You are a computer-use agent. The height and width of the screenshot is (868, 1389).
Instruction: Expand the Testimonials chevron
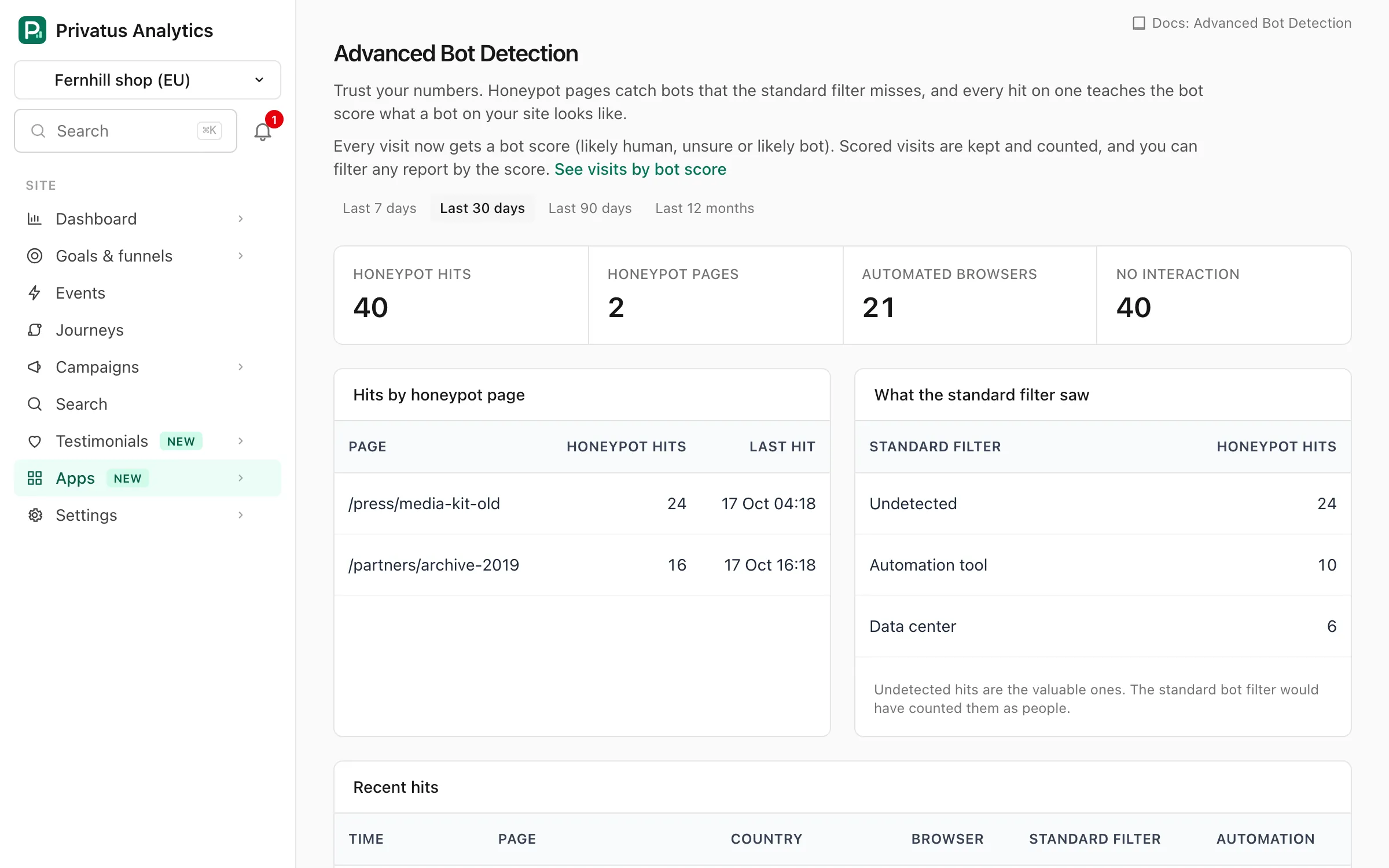(x=241, y=441)
